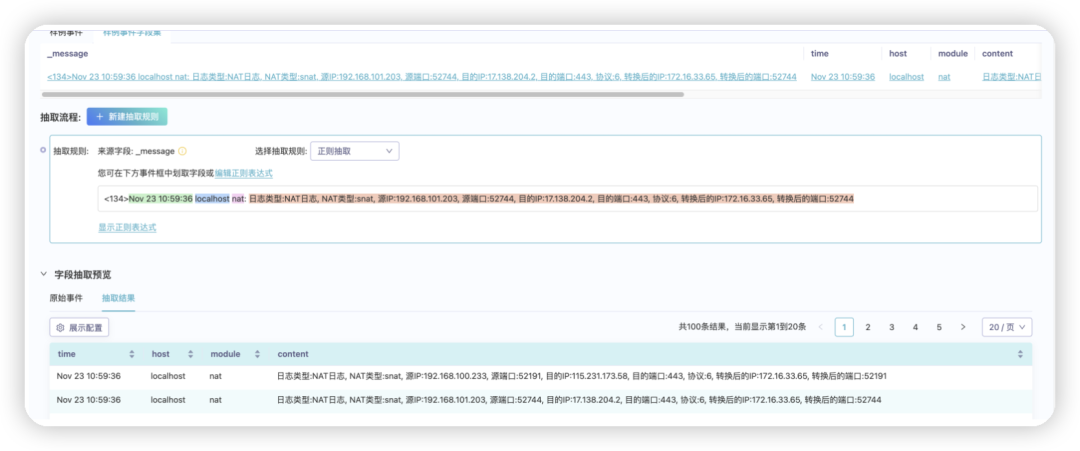Screen dimensions: 1080x451
Task: Click the previous page arrow
Action: pyautogui.click(x=820, y=327)
